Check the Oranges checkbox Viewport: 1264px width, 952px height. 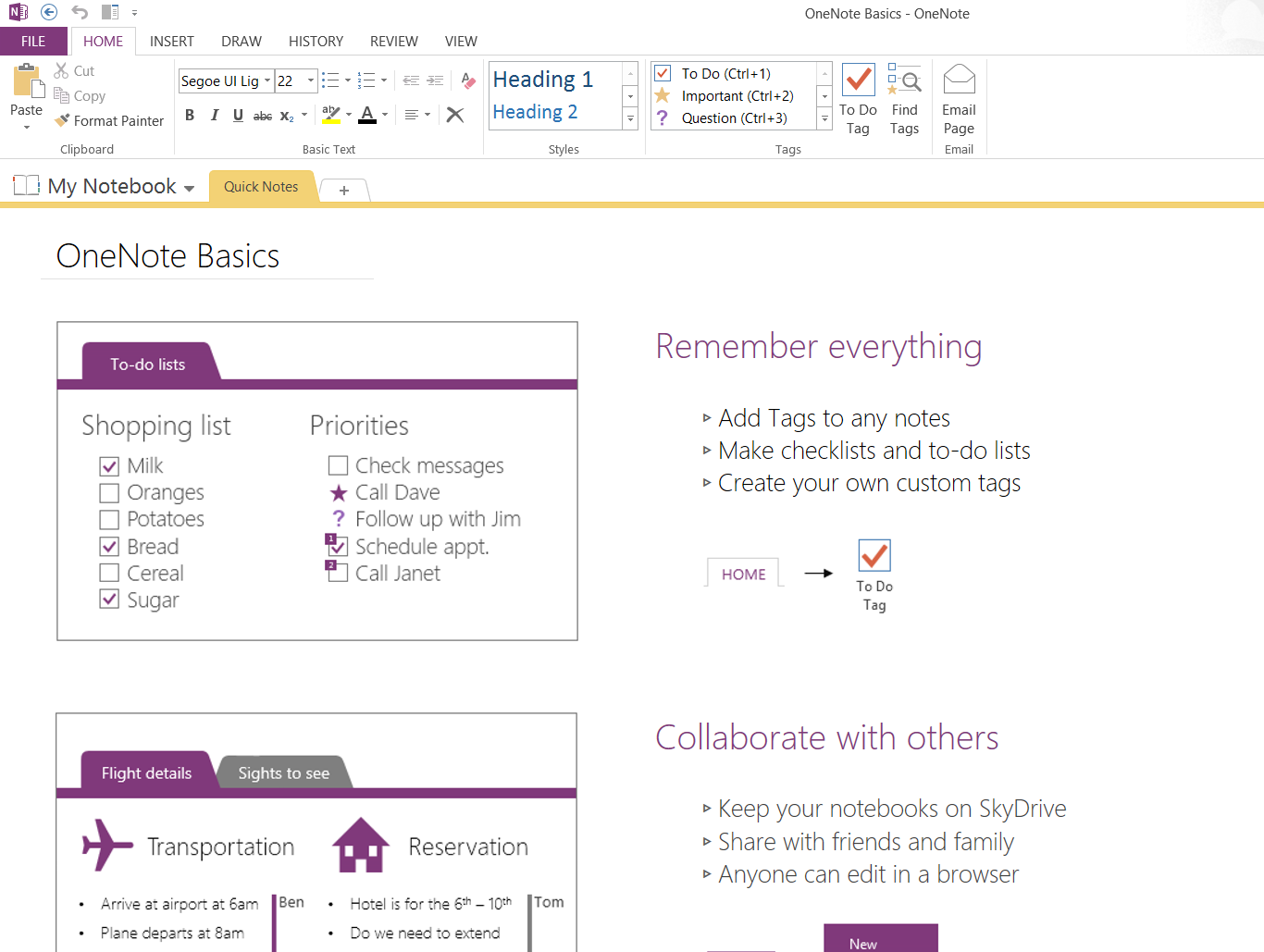(x=108, y=492)
